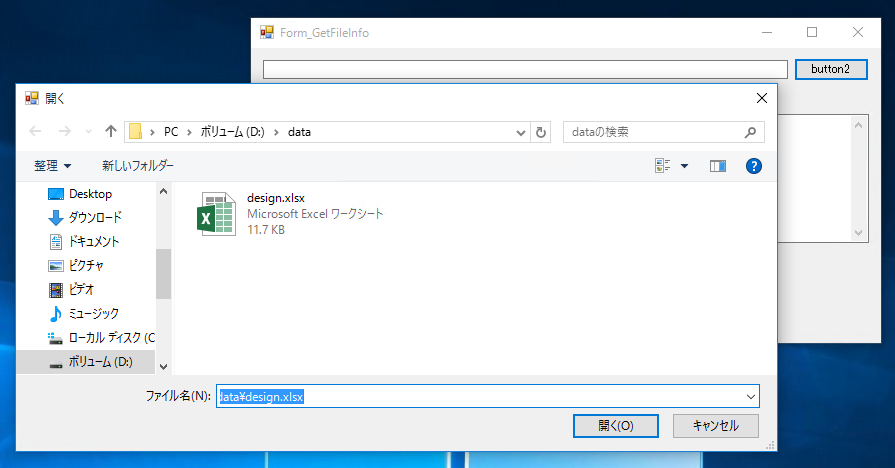The width and height of the screenshot is (895, 468).
Task: Expand the address bar history dropdown
Action: (521, 132)
